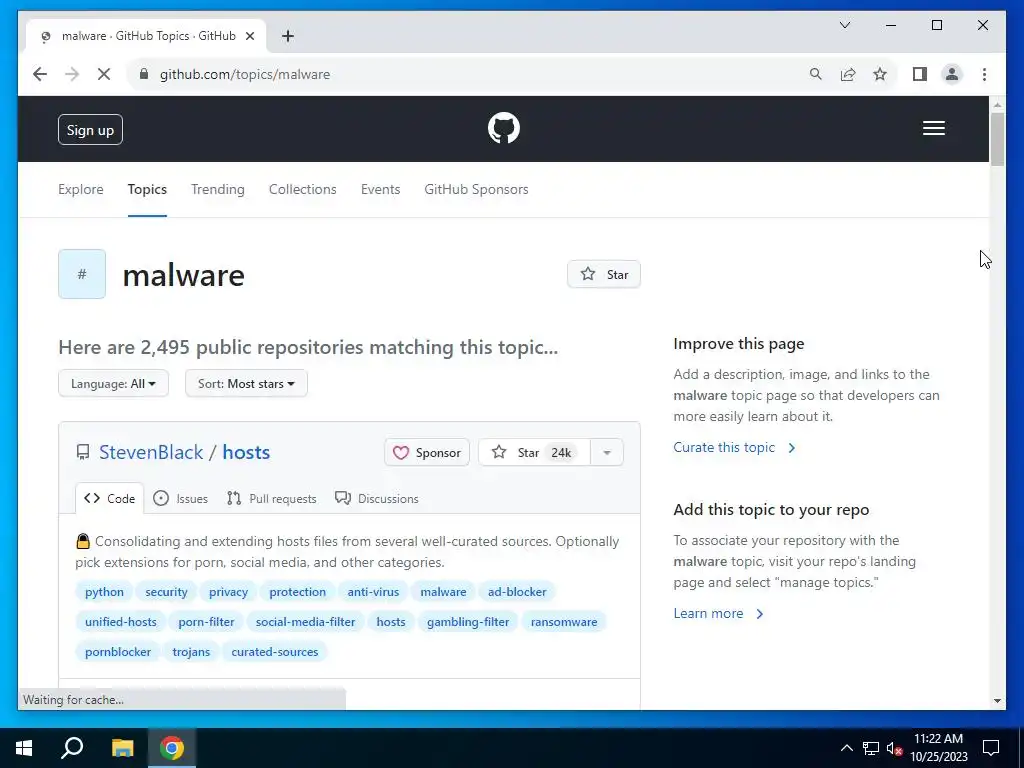The height and width of the screenshot is (768, 1024).
Task: Open the Chrome profile avatar
Action: 952,74
